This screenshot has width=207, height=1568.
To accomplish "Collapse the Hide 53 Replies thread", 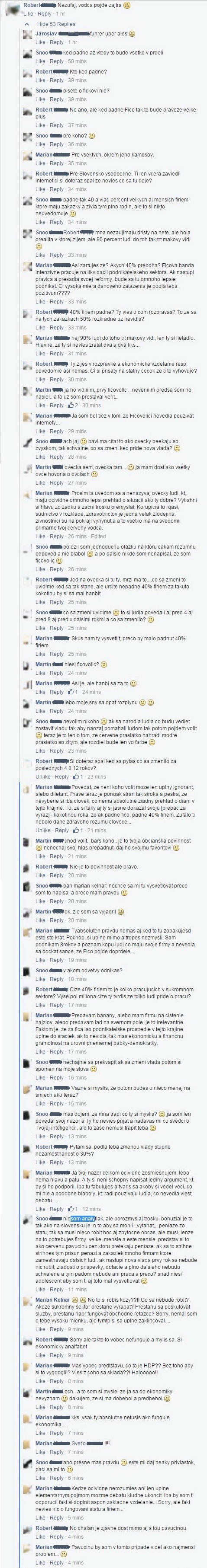I will tap(56, 23).
